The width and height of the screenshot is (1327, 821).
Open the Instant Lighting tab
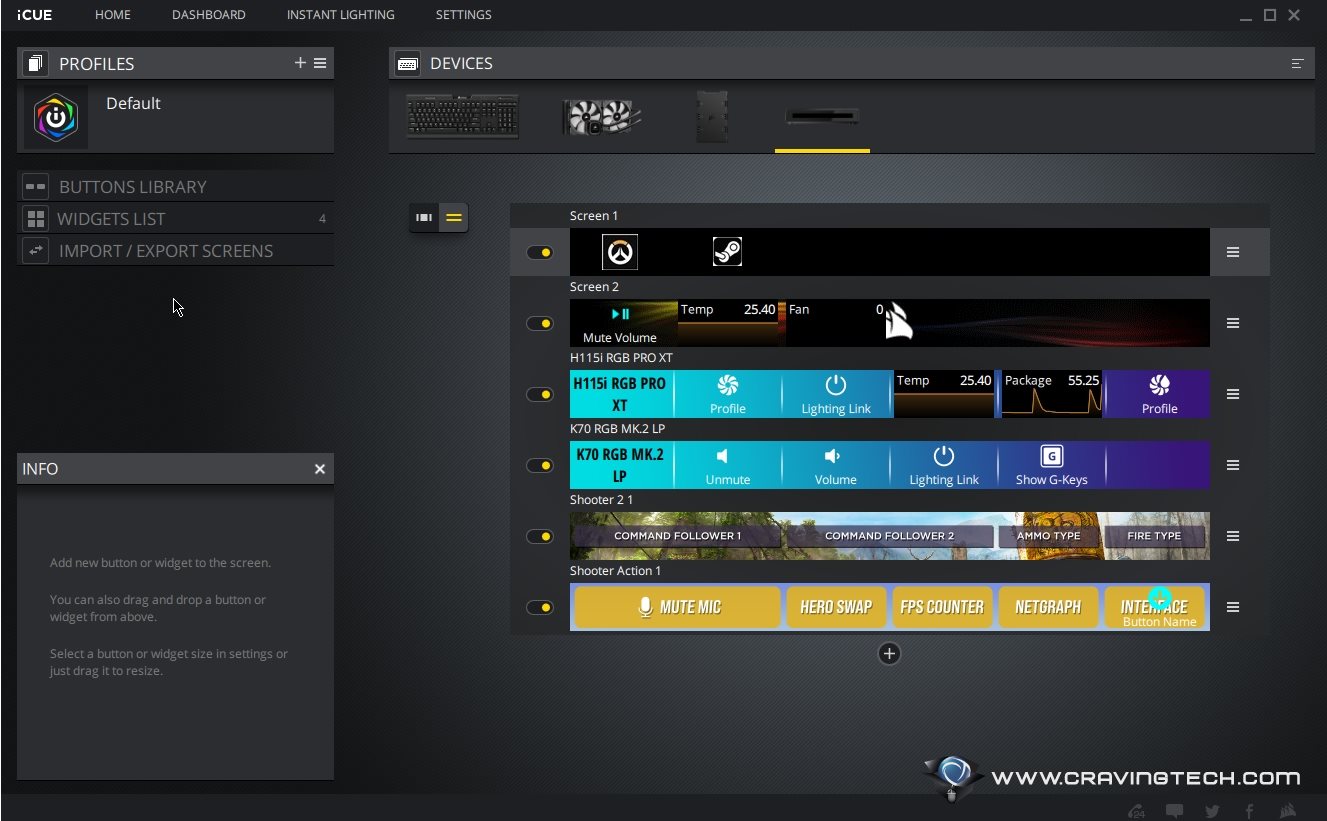(x=341, y=15)
